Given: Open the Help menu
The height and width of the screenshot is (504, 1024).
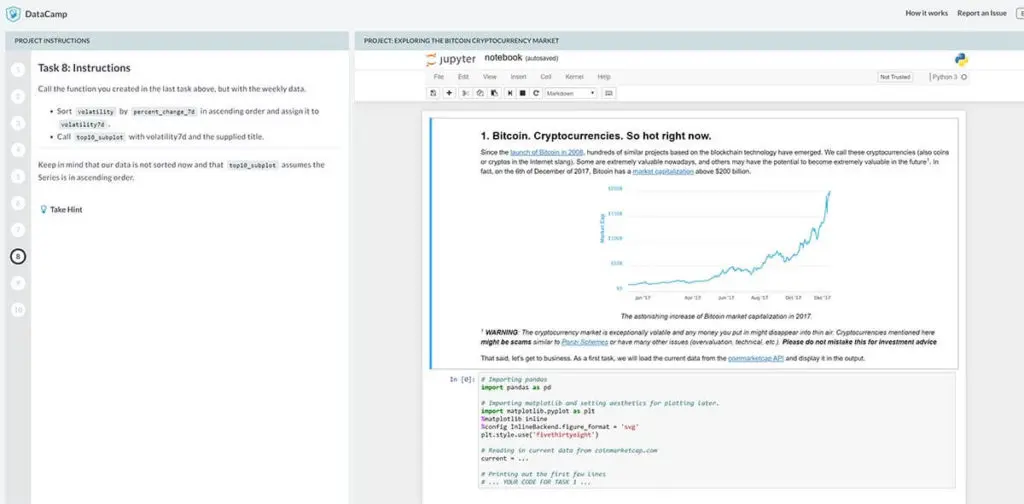Looking at the screenshot, I should click(x=604, y=77).
